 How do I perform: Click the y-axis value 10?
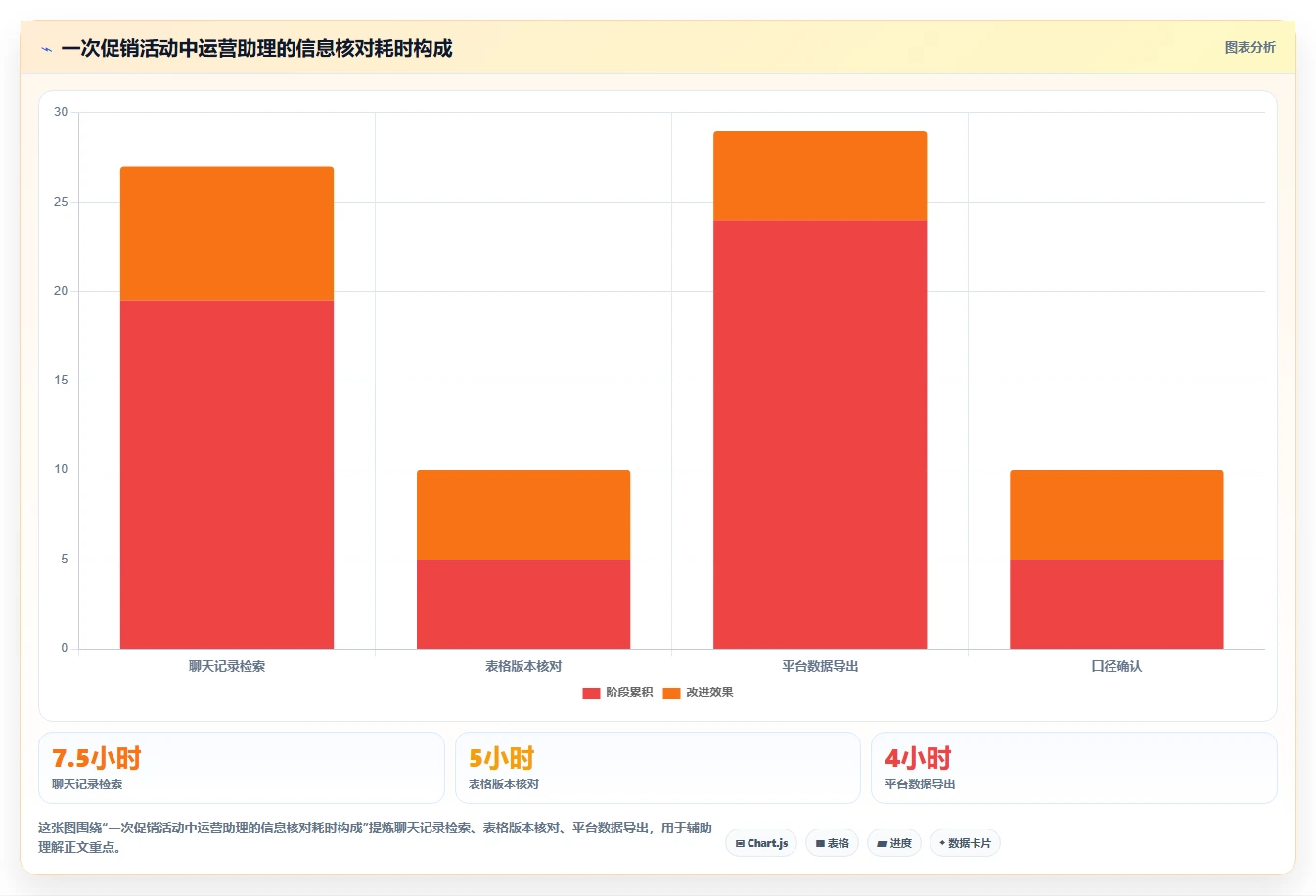(x=62, y=470)
